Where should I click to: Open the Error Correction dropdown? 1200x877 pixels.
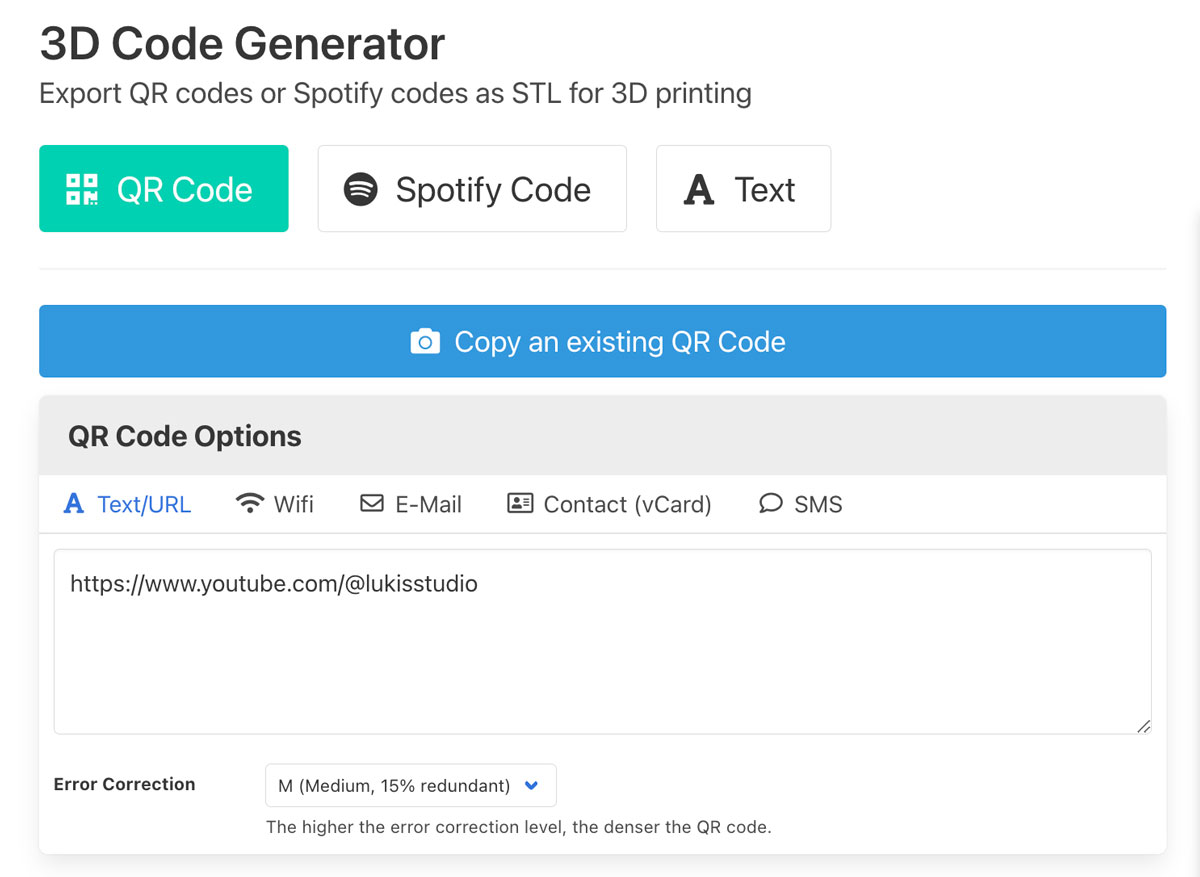pyautogui.click(x=410, y=785)
